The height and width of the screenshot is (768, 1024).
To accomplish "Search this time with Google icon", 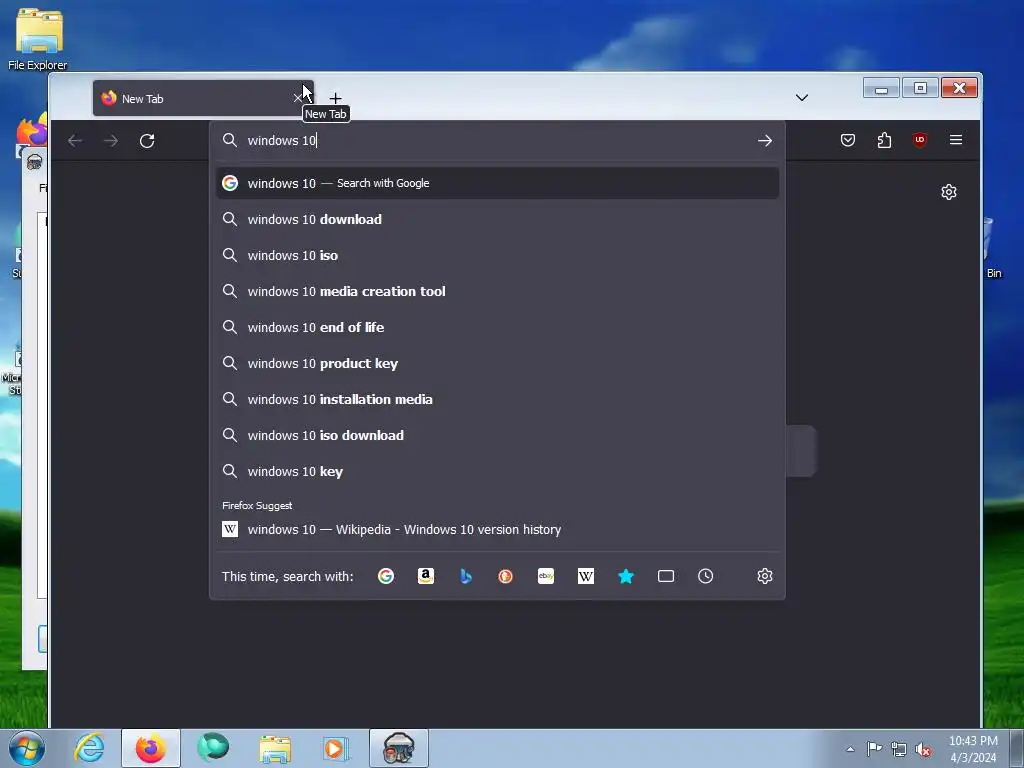I will (386, 576).
